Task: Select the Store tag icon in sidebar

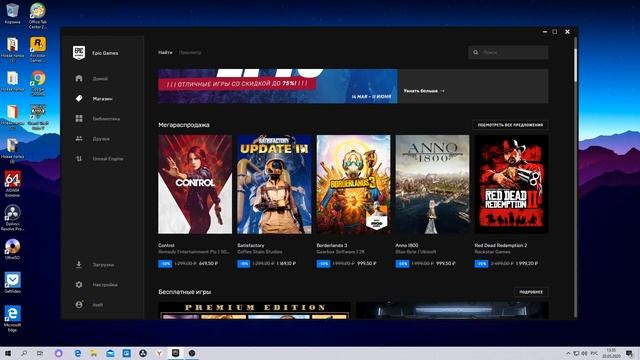Action: click(79, 98)
